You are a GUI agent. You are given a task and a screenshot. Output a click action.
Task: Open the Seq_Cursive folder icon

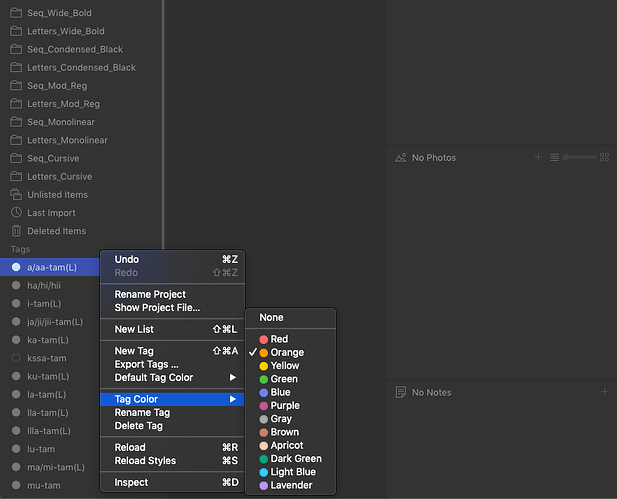(16, 158)
